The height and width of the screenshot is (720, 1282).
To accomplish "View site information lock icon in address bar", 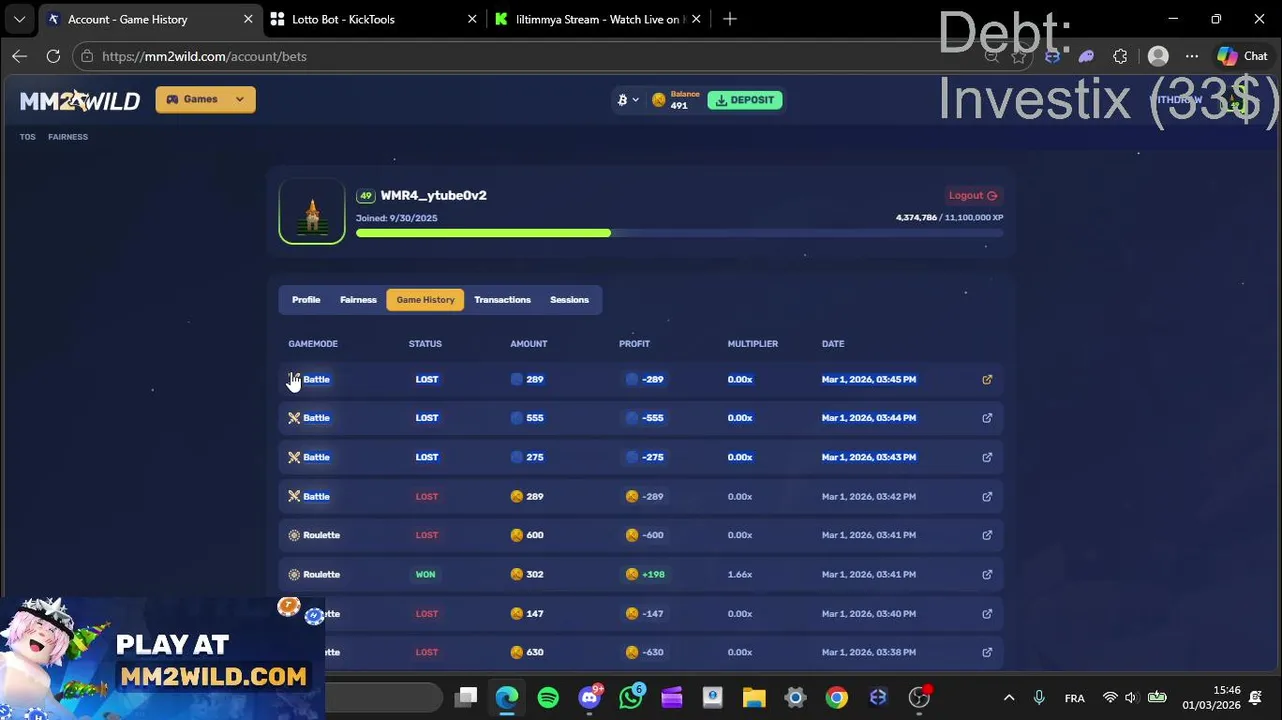I will coord(87,56).
